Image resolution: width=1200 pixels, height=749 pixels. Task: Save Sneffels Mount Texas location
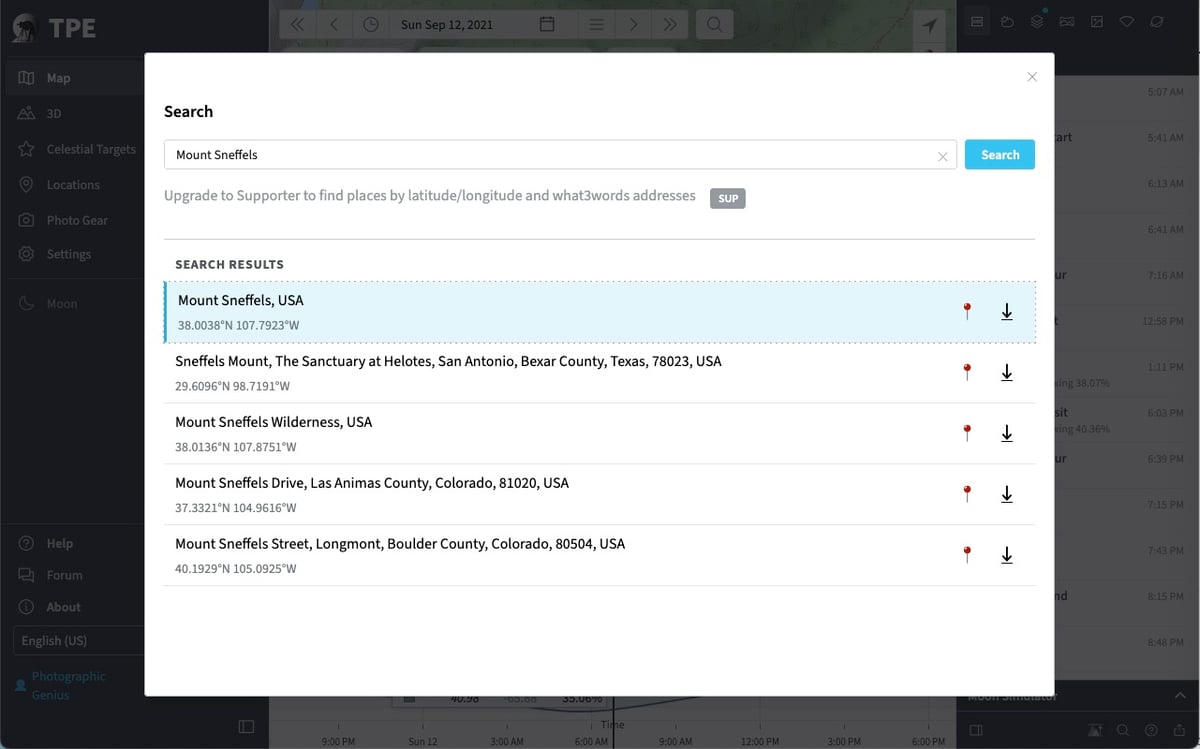[1007, 373]
